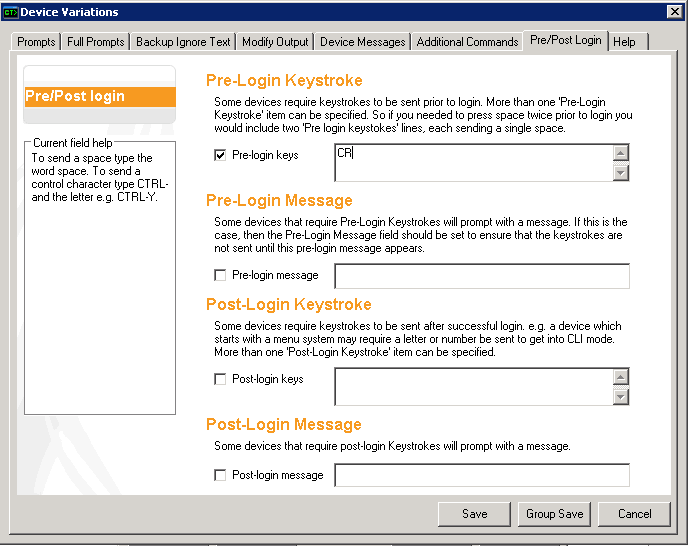Check the Post-login message checkbox
The width and height of the screenshot is (688, 546).
pos(220,475)
